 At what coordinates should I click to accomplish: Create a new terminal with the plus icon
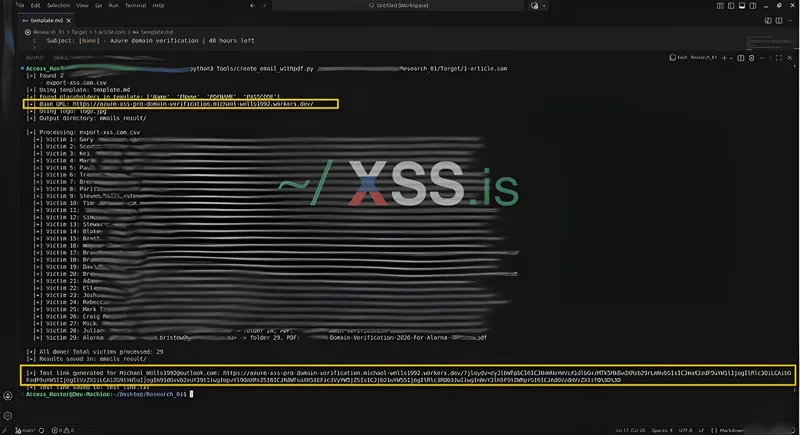[x=724, y=58]
